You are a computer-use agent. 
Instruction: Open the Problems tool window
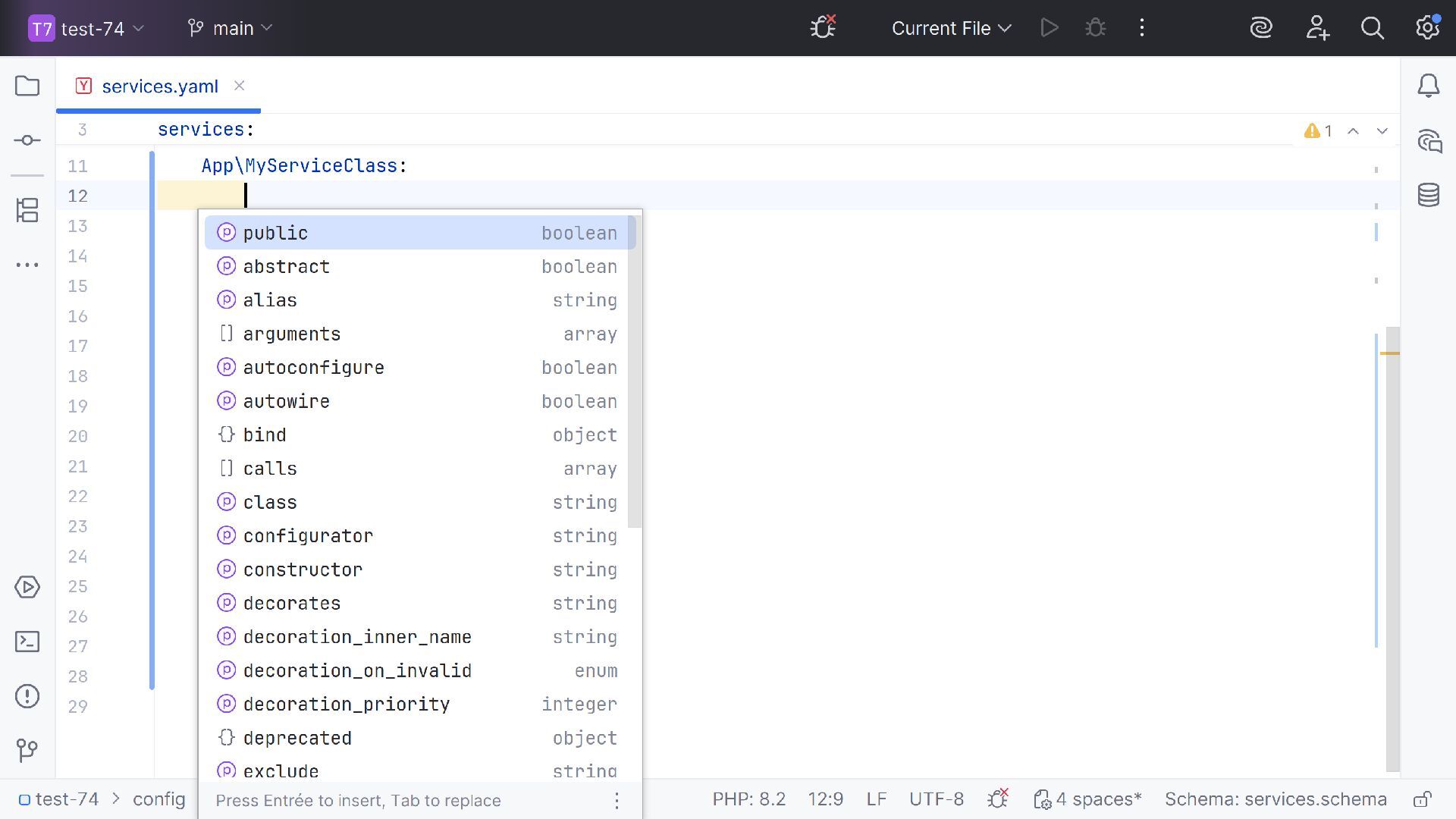tap(27, 696)
